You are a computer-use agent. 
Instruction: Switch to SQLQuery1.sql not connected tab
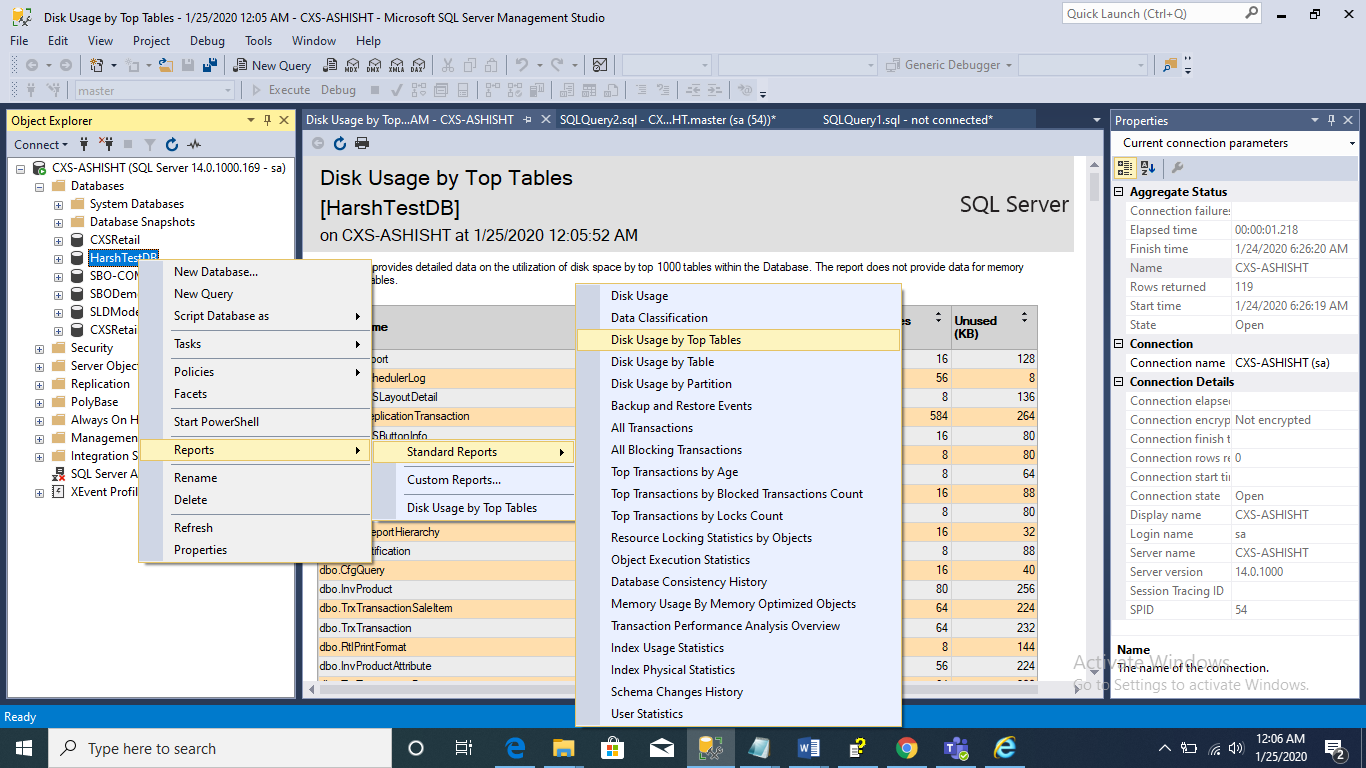pos(908,120)
